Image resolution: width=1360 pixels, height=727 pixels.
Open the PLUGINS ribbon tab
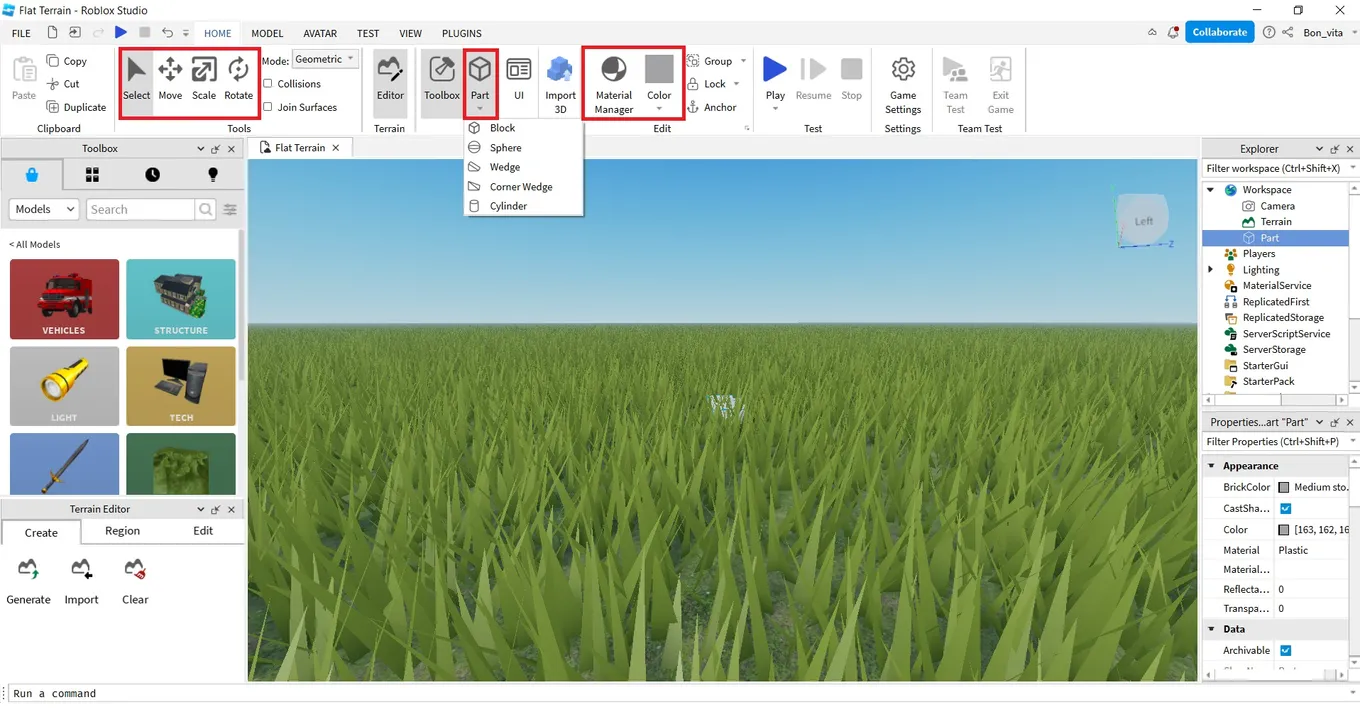click(461, 33)
